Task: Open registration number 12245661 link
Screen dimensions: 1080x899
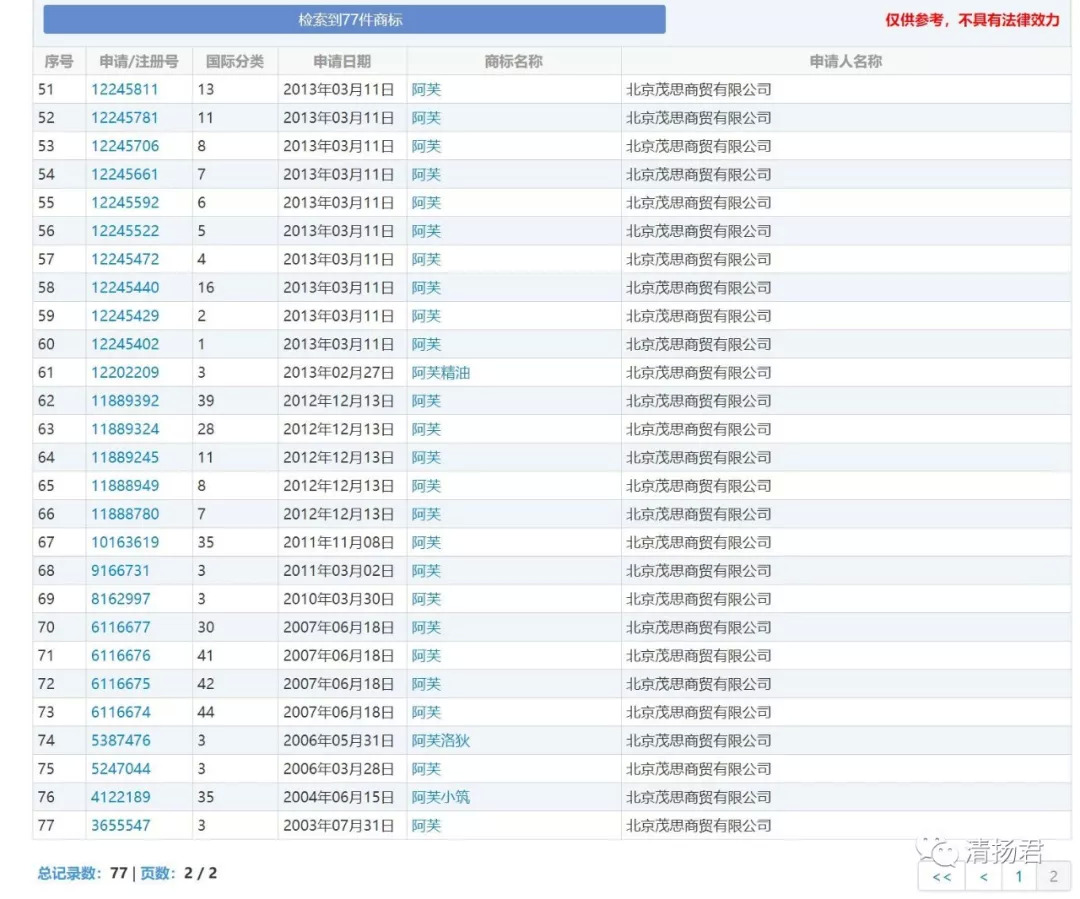Action: 125,174
